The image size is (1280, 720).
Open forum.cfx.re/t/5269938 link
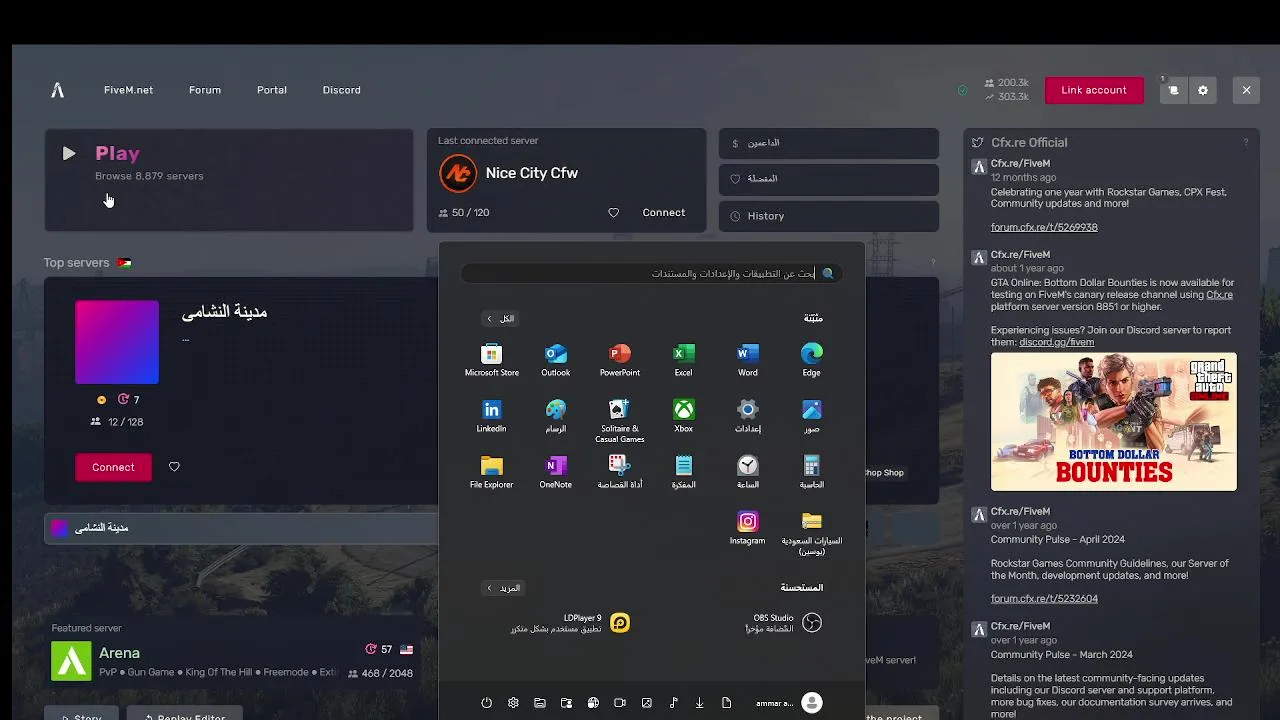[x=1044, y=227]
